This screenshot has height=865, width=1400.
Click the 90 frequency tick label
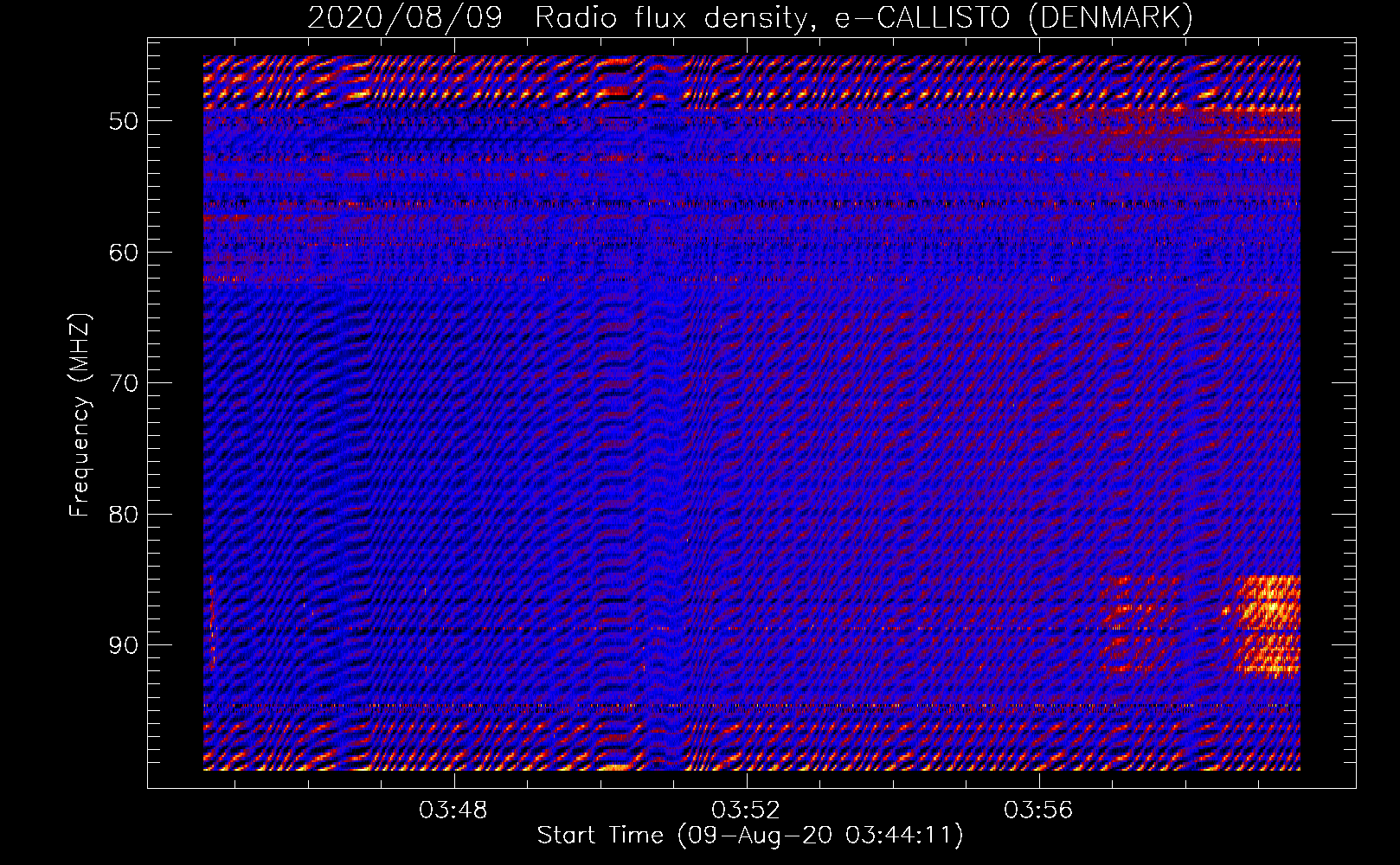point(124,645)
